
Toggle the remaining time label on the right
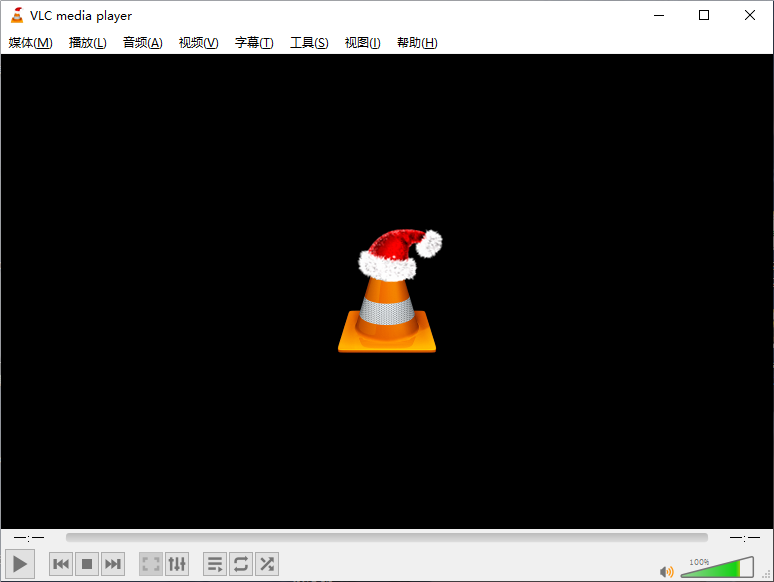[x=745, y=537]
